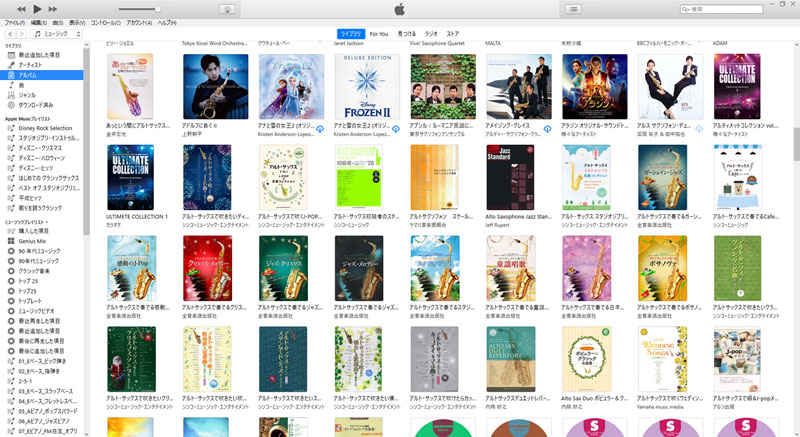The height and width of the screenshot is (437, 800).
Task: Click the Jeff Rupert artist name
Action: [x=497, y=225]
